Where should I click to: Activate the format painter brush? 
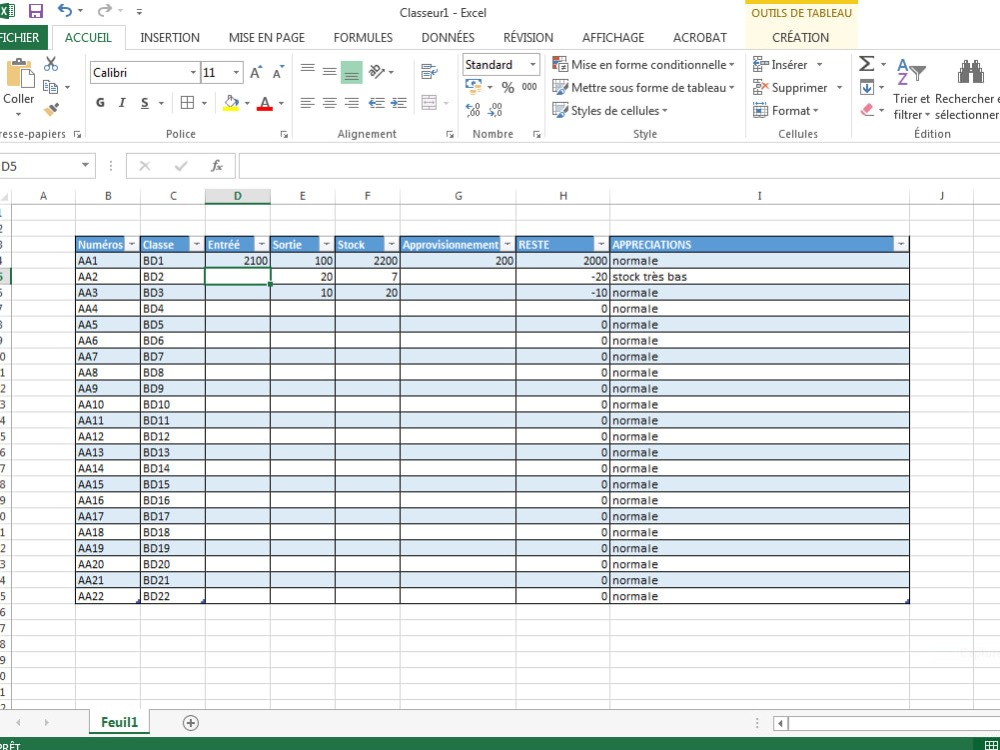51,110
